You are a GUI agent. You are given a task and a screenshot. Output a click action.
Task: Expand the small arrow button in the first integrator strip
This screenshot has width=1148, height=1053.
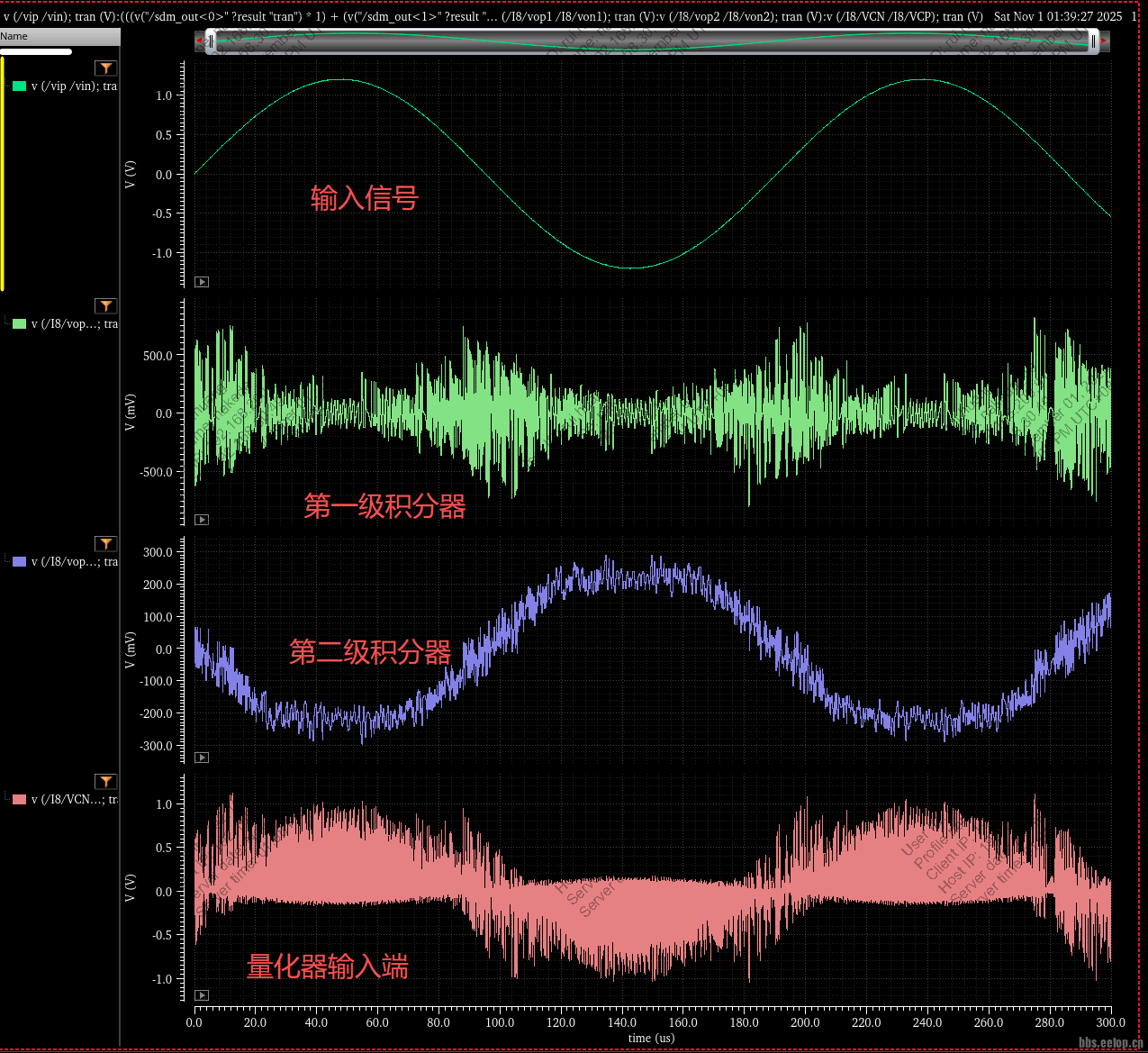202,520
